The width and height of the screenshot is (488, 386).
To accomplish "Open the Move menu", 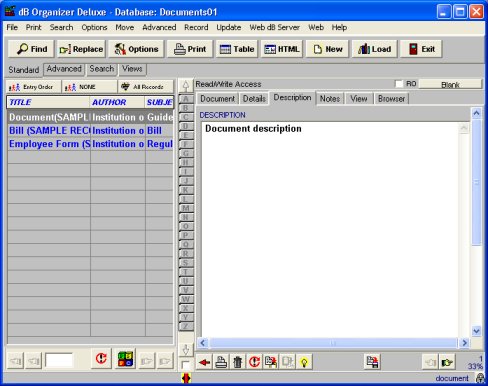I will (125, 27).
